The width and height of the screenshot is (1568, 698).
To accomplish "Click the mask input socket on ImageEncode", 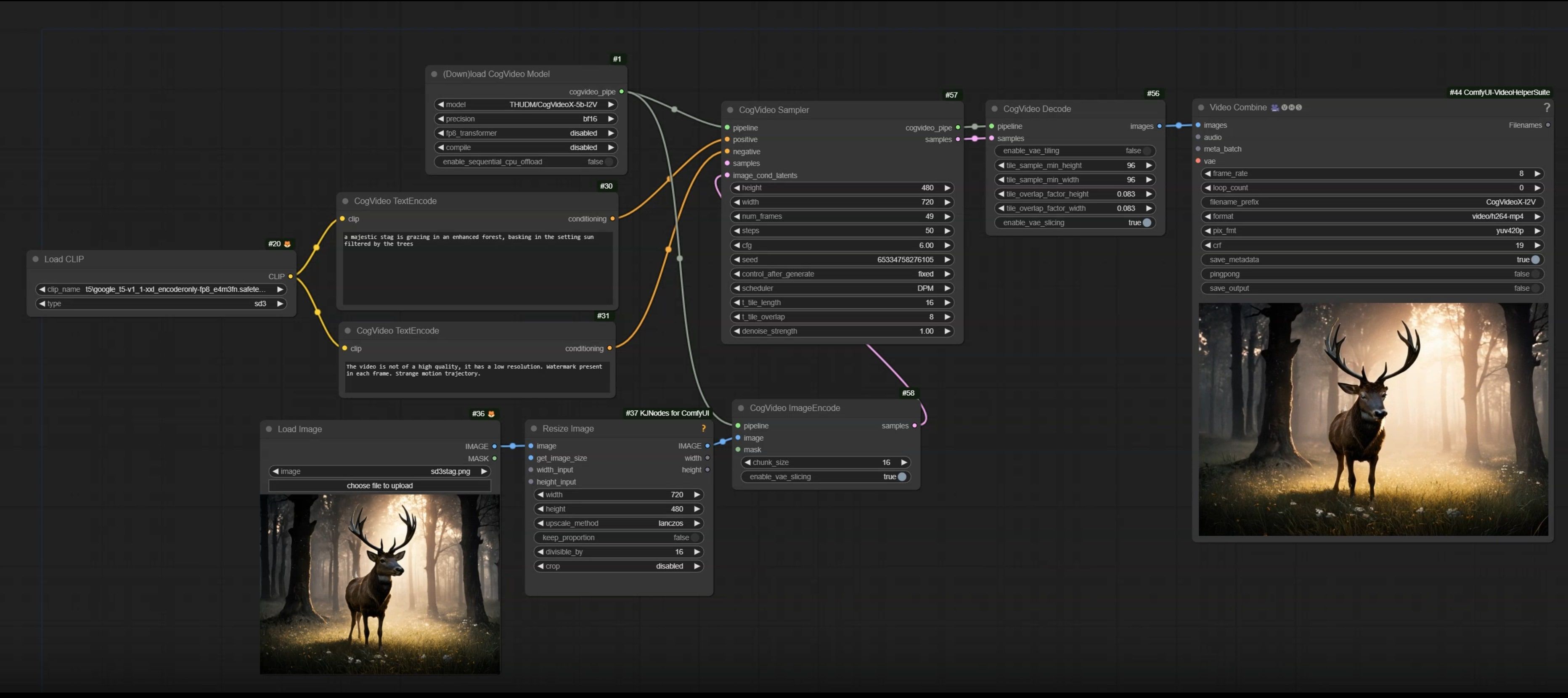I will (738, 450).
